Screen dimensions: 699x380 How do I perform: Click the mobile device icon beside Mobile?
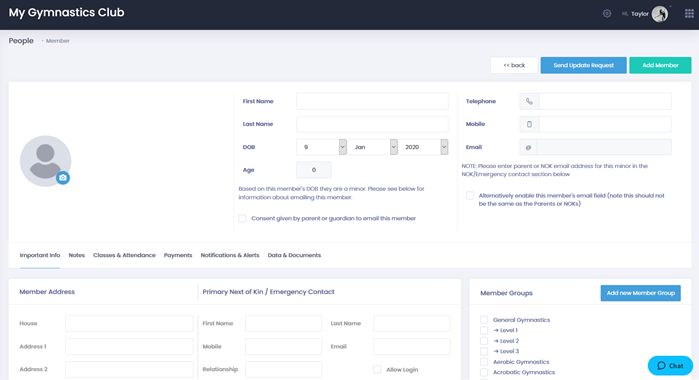[529, 124]
